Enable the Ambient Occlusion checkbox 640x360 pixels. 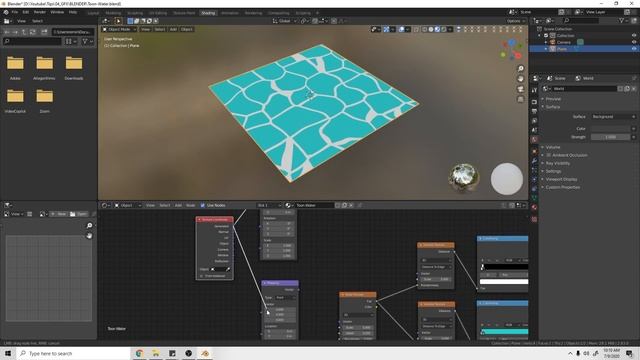tap(549, 155)
